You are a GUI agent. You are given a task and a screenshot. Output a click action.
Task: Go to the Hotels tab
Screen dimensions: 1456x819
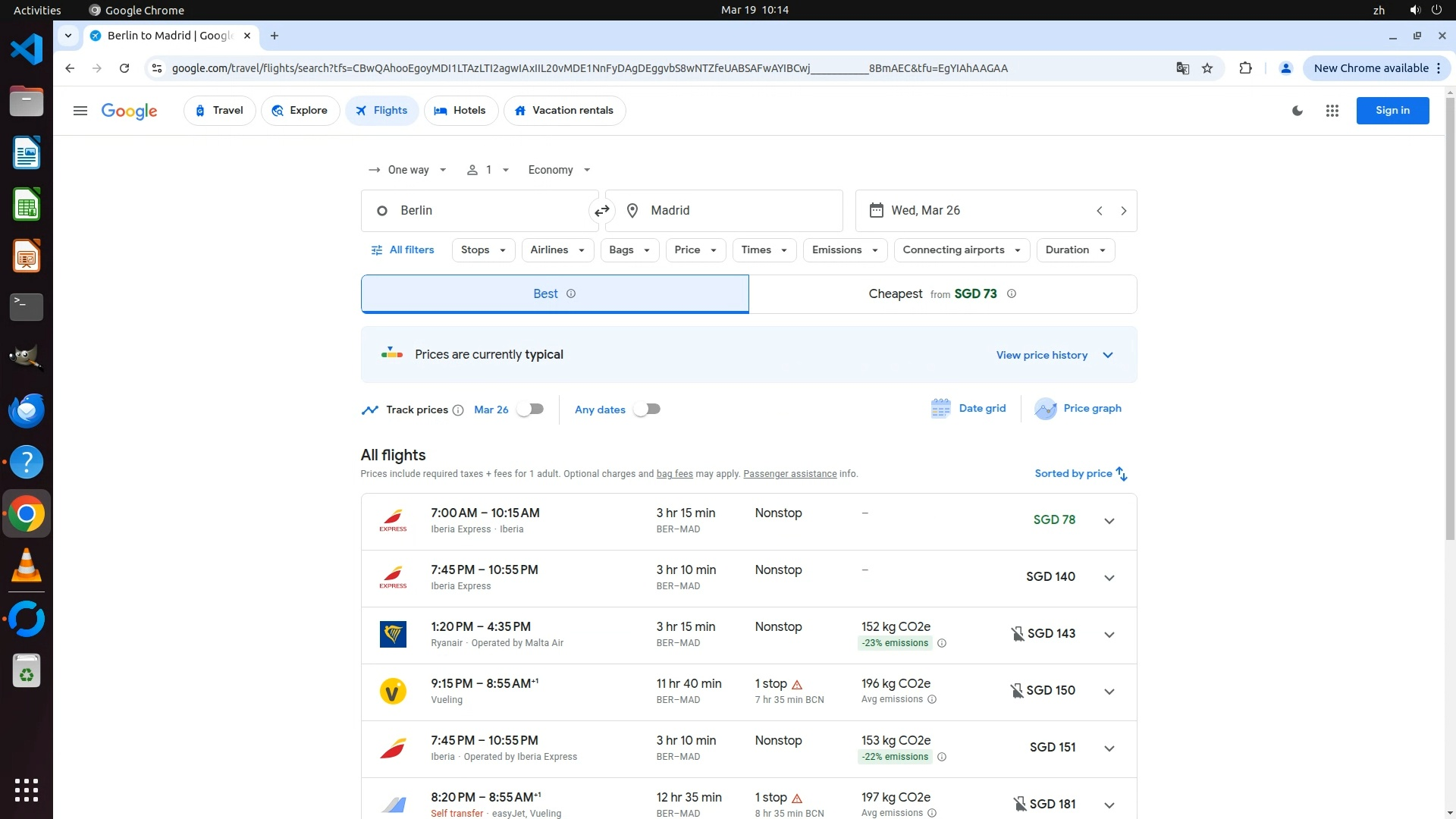pyautogui.click(x=460, y=111)
